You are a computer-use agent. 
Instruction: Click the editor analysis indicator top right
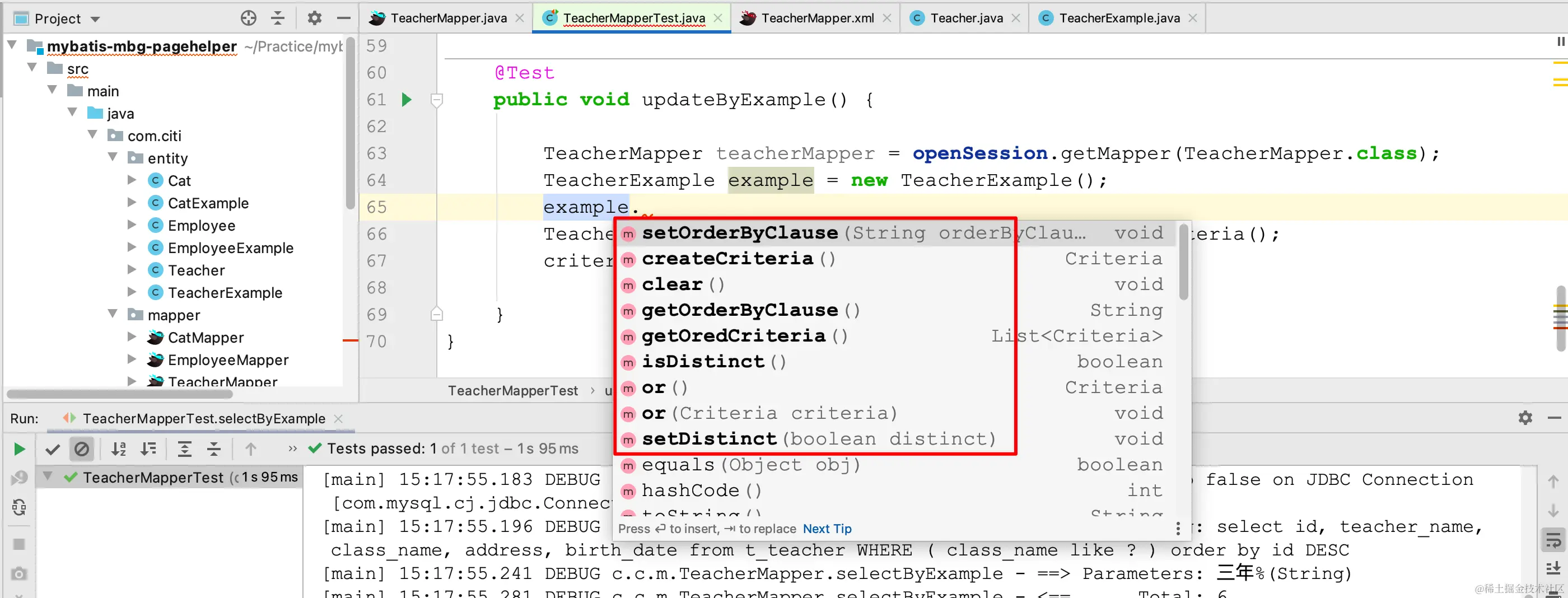[x=1560, y=41]
